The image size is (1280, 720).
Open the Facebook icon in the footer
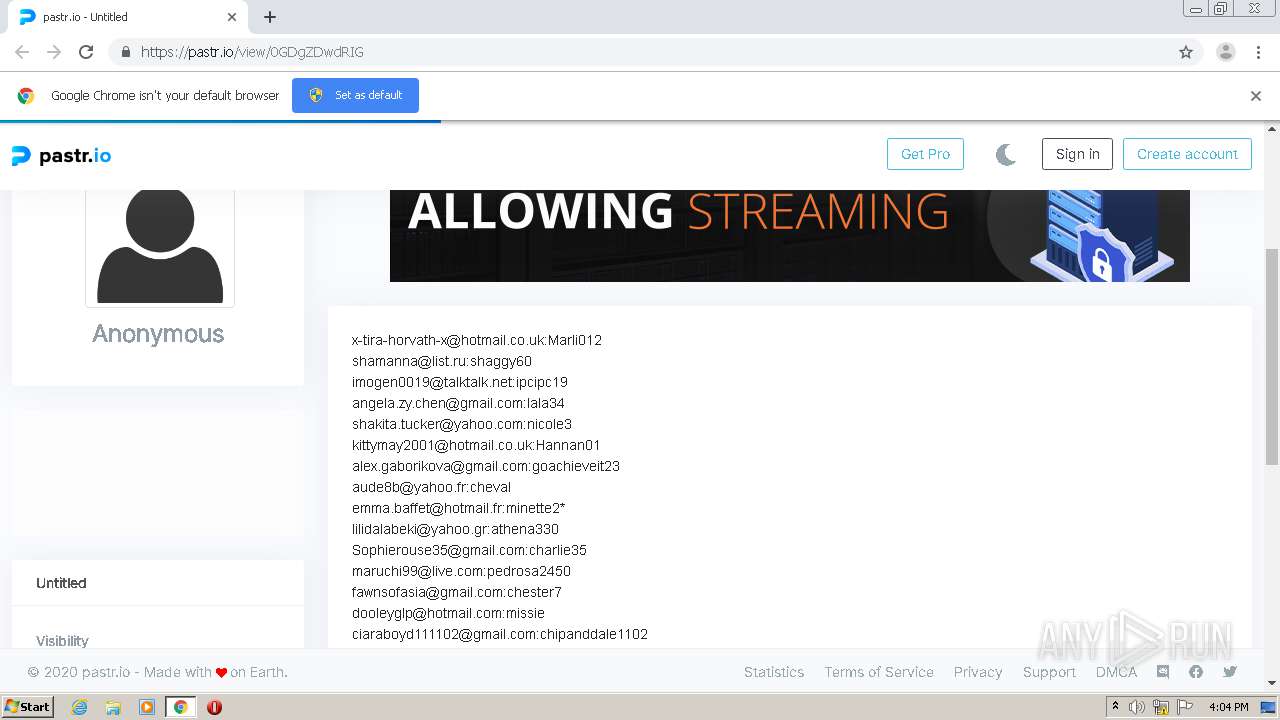(1196, 672)
